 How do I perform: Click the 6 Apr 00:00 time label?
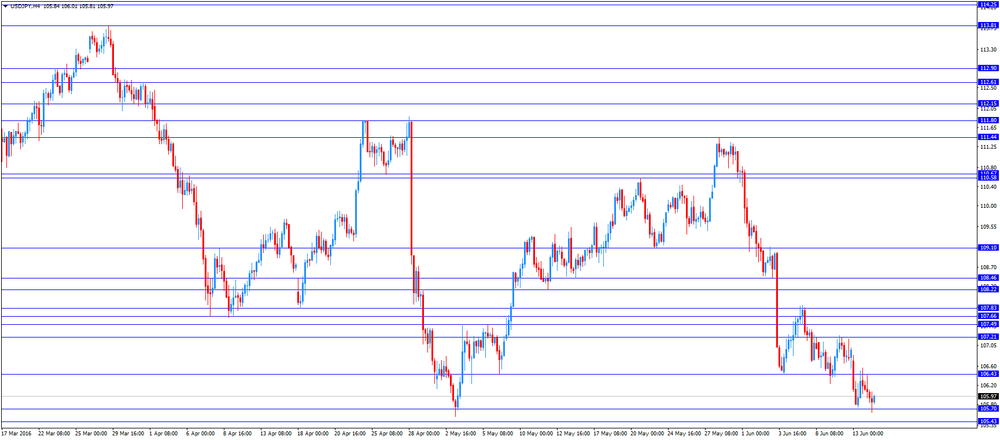pos(201,433)
